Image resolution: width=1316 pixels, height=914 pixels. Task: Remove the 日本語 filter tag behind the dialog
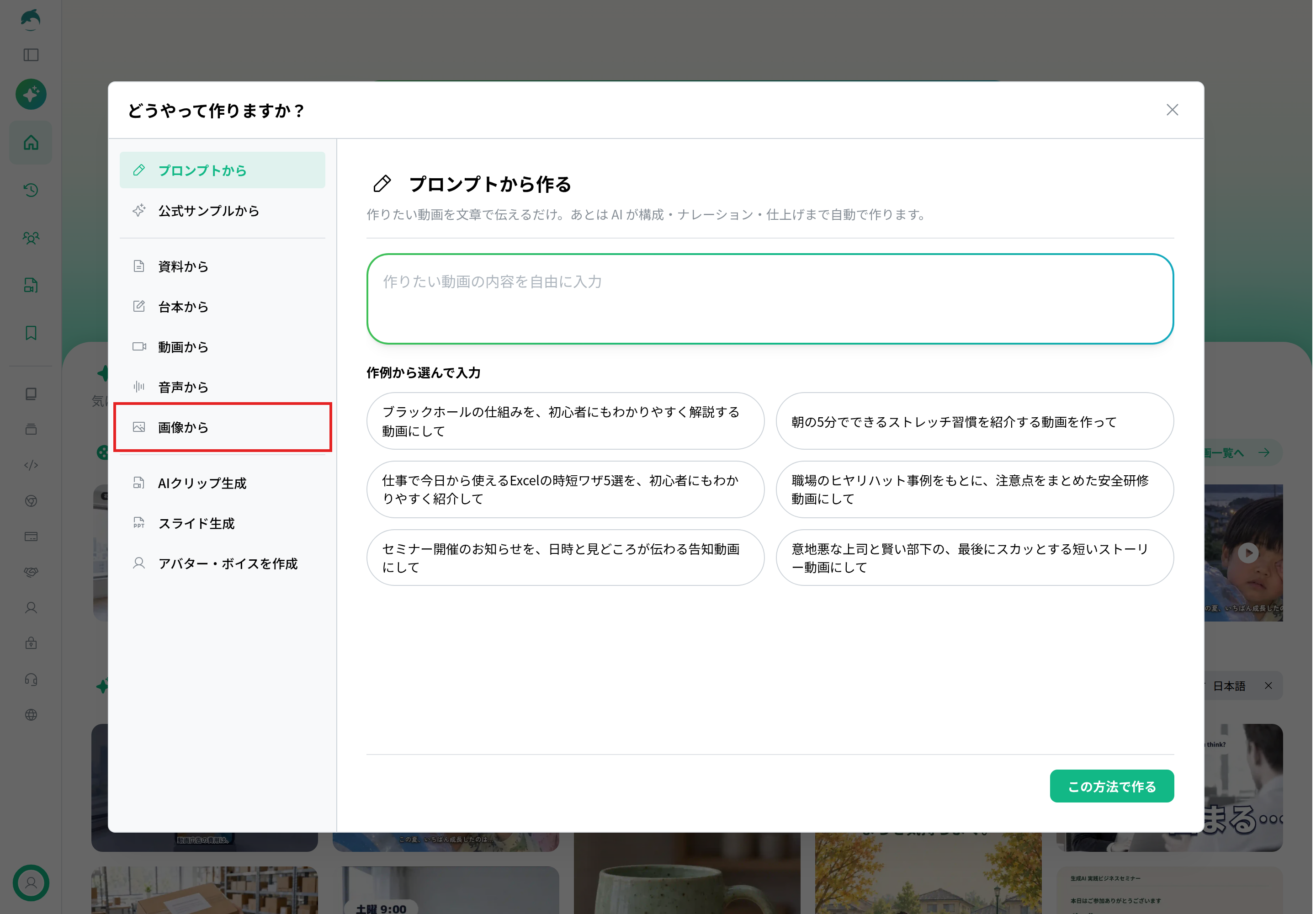pos(1268,685)
